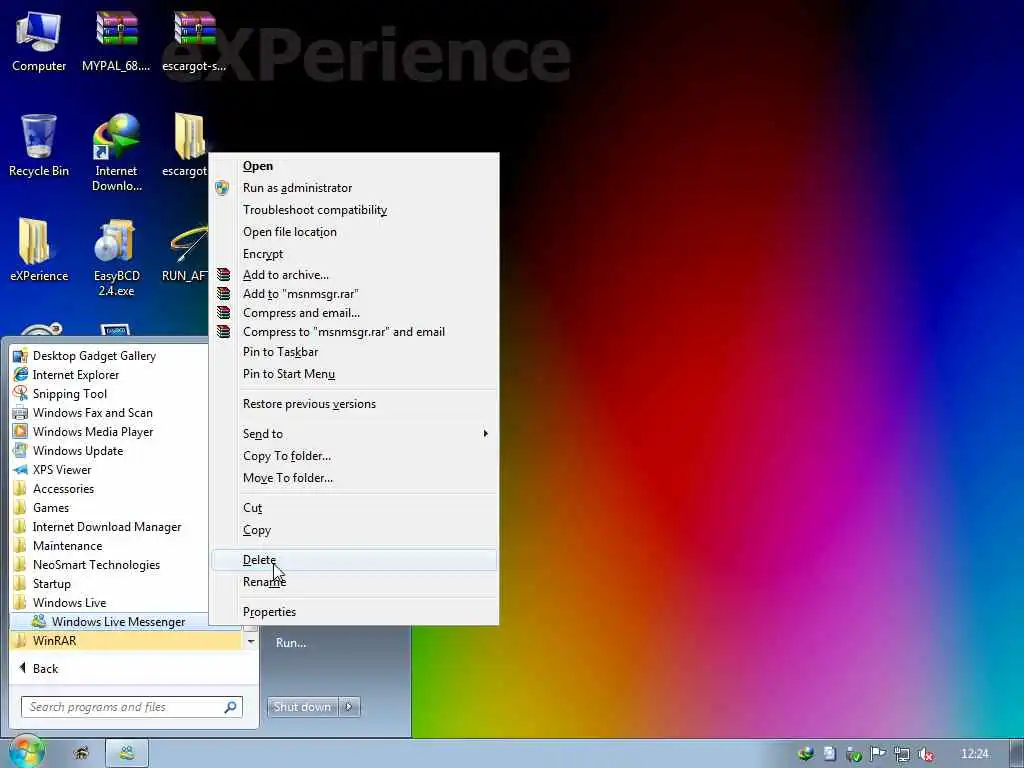
Task: Expand the Startup folder
Action: (x=52, y=583)
